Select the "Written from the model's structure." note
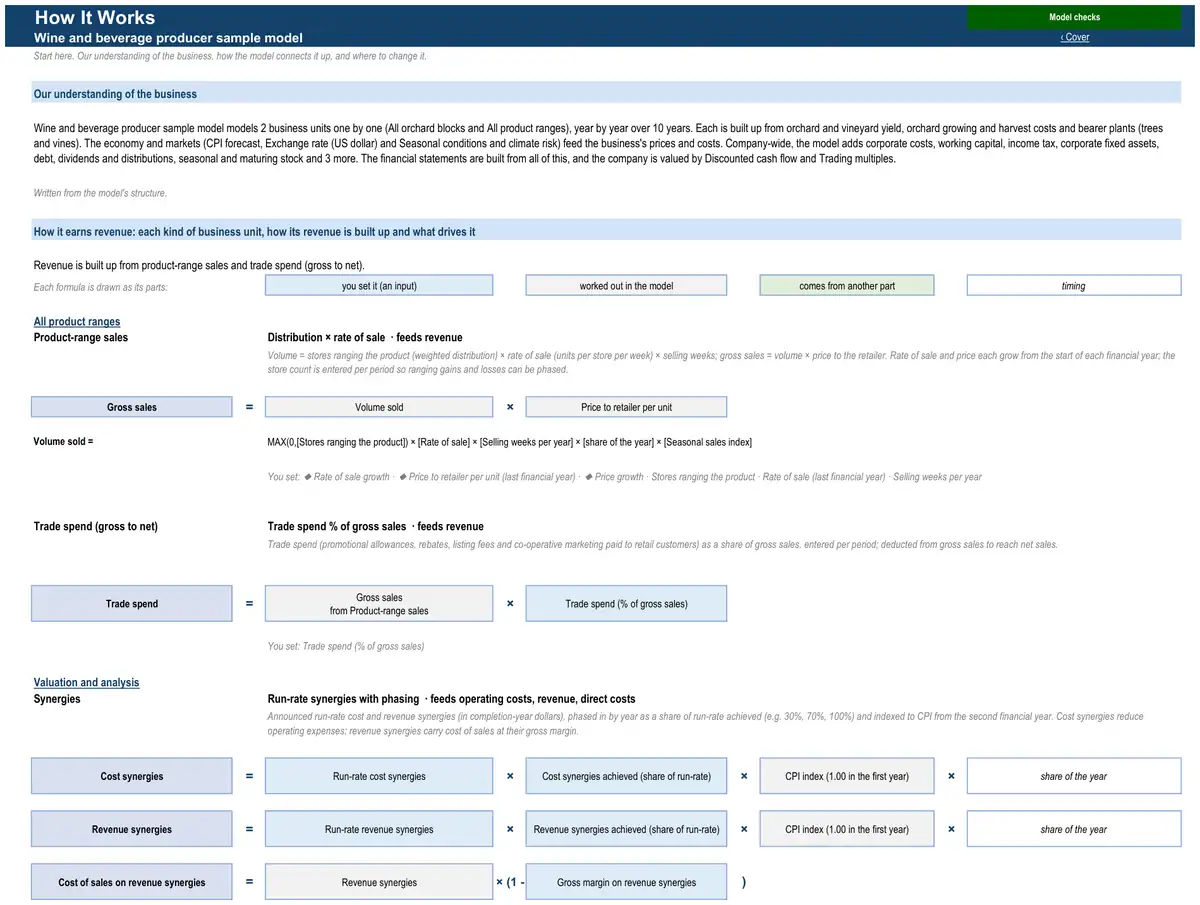 [x=100, y=193]
